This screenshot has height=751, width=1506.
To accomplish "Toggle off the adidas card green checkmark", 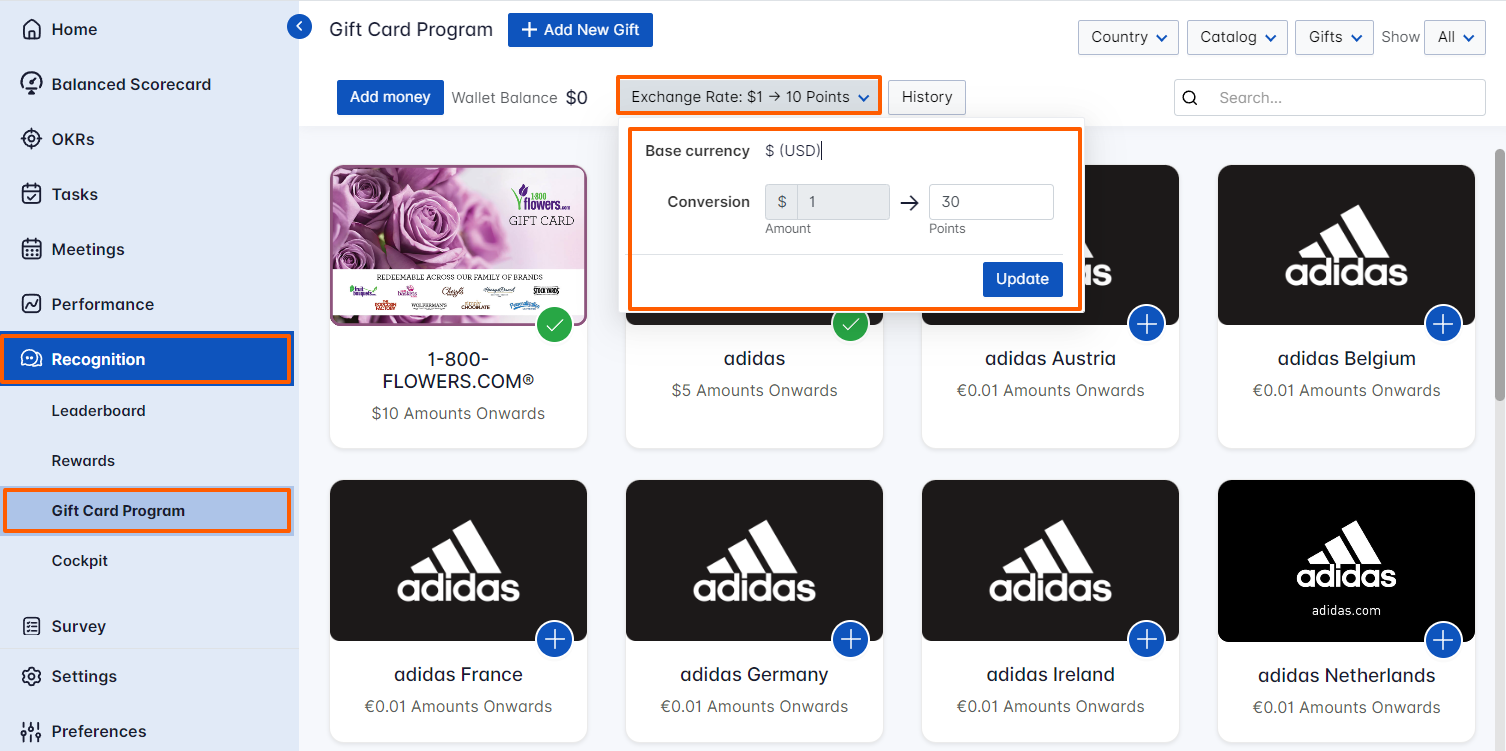I will (x=850, y=325).
